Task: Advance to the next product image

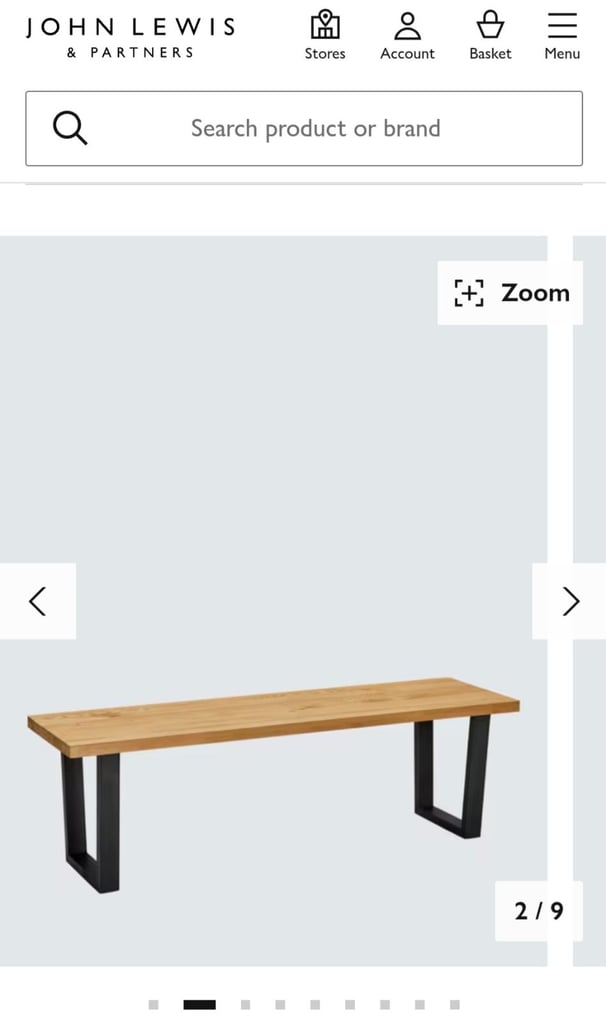Action: point(569,601)
